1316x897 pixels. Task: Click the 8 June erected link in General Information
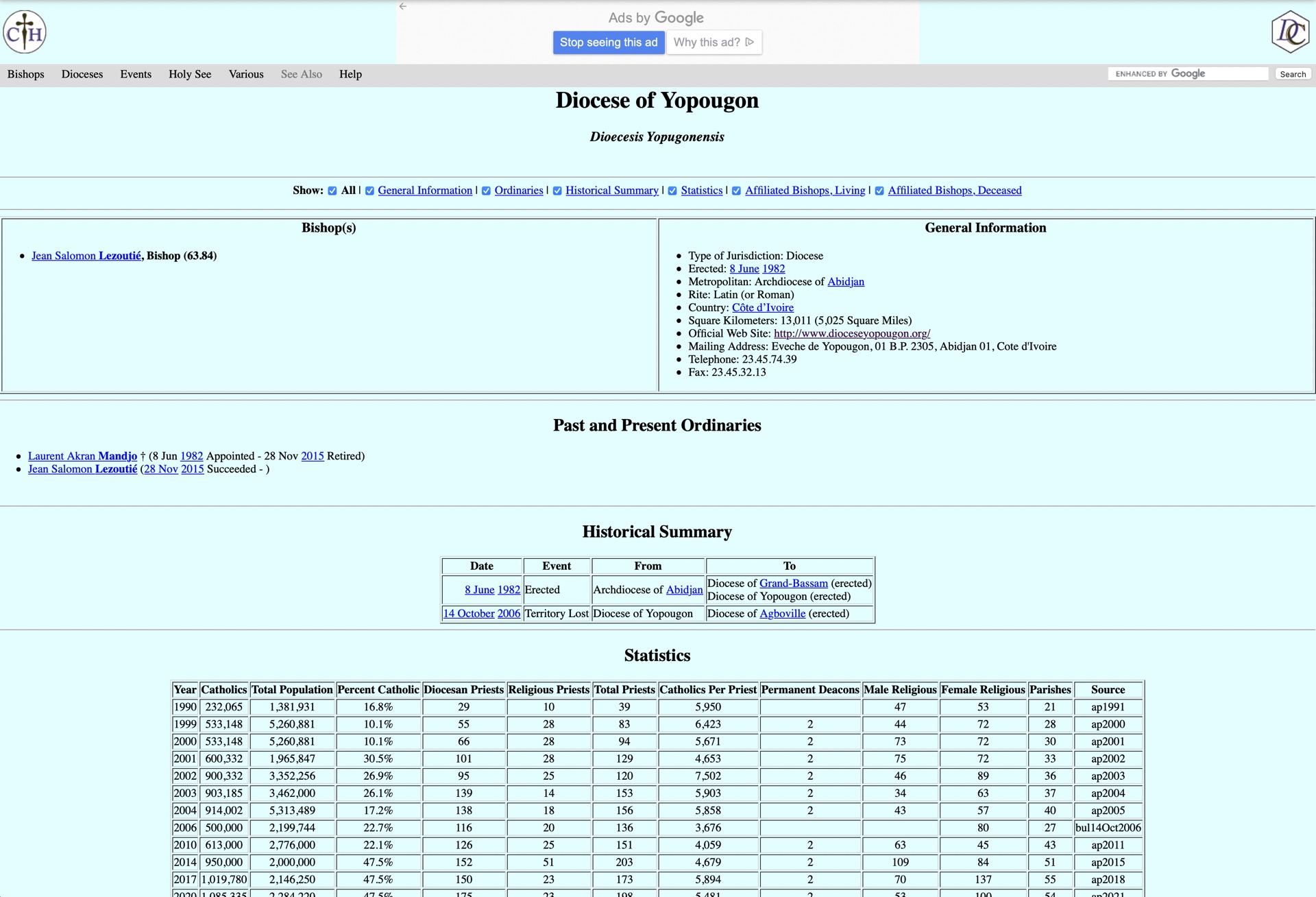[x=744, y=269]
